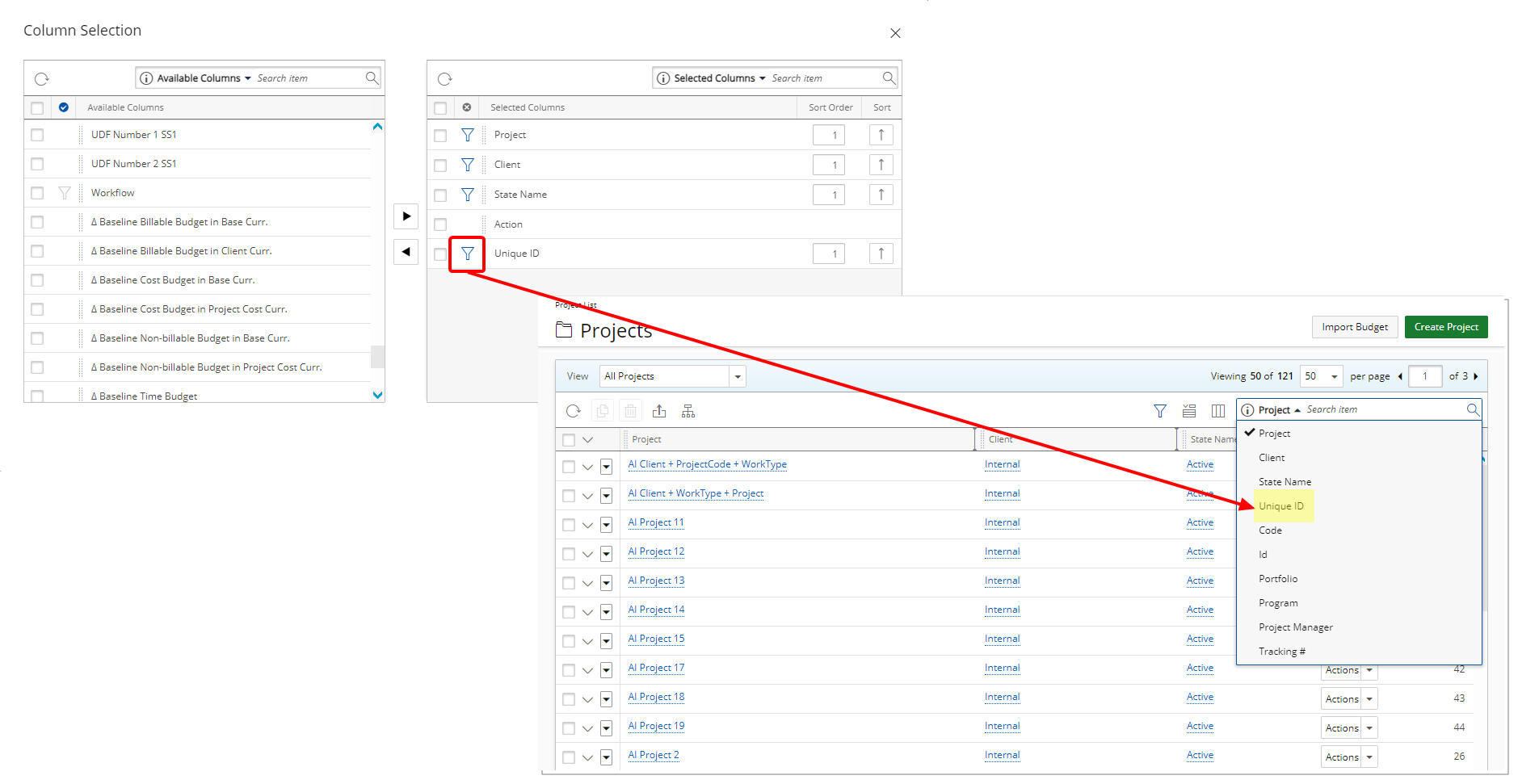1518x784 pixels.
Task: Open hierarchy view icon in Projects toolbar
Action: [688, 411]
